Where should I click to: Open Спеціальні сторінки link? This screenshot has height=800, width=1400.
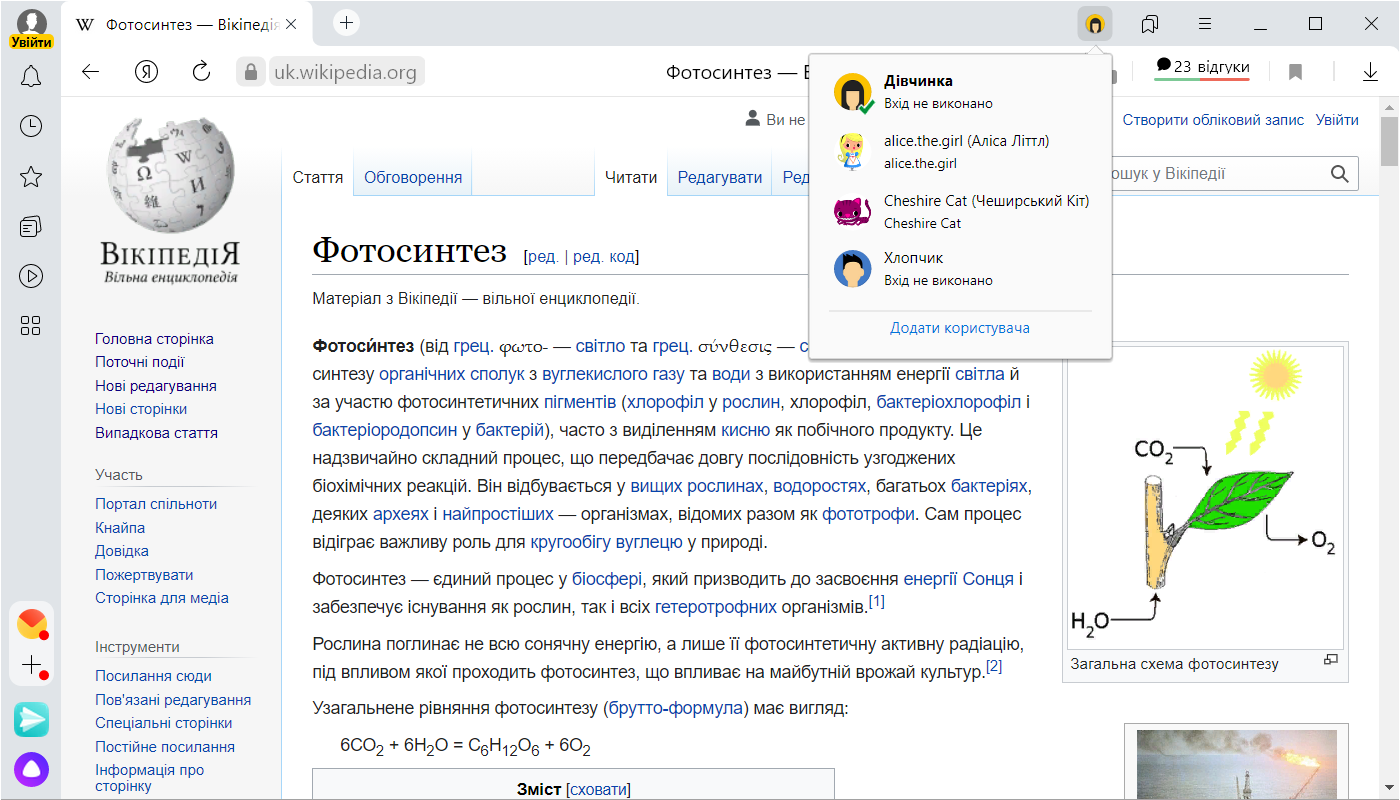click(164, 723)
